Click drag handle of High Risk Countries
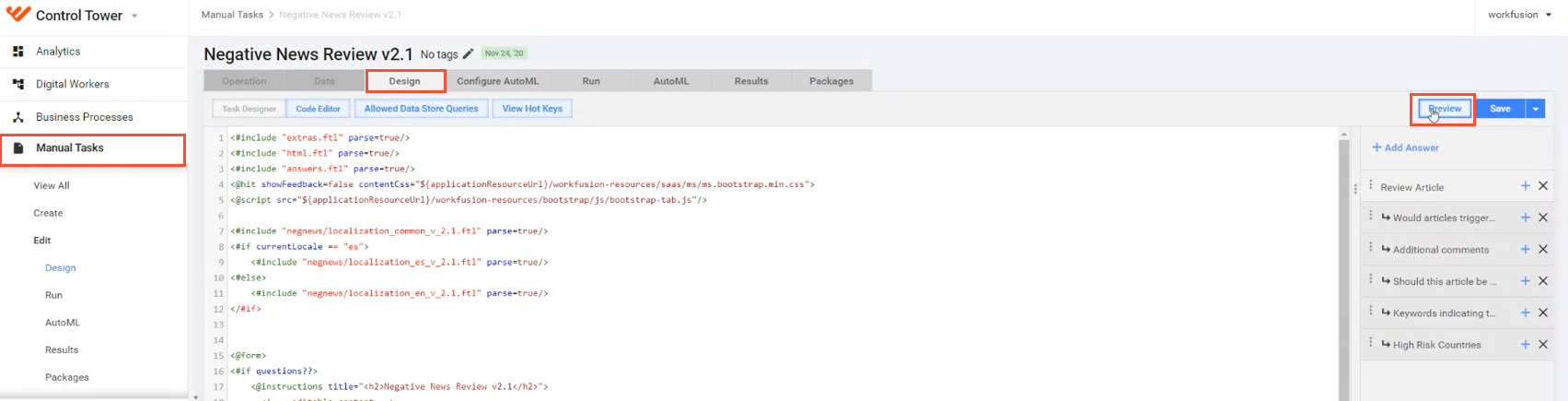Viewport: 1568px width, 401px height. [x=1370, y=343]
